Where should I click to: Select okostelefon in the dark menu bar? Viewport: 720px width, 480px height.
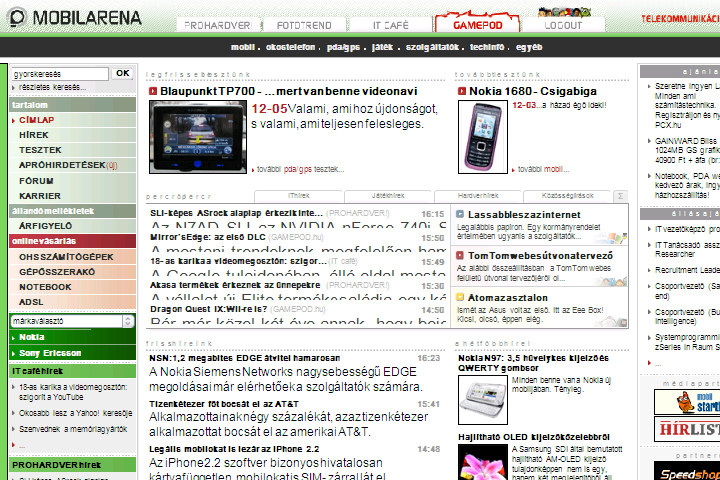[291, 47]
